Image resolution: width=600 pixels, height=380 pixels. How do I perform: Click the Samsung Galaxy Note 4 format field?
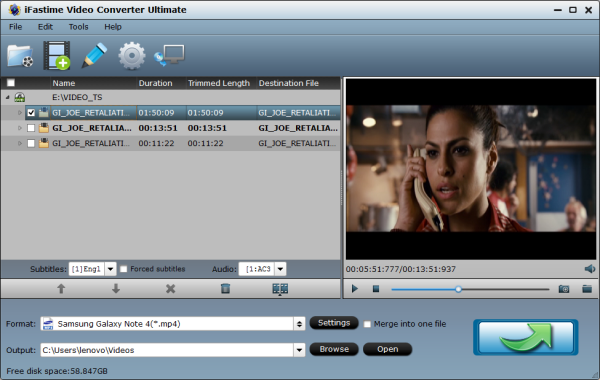(167, 324)
